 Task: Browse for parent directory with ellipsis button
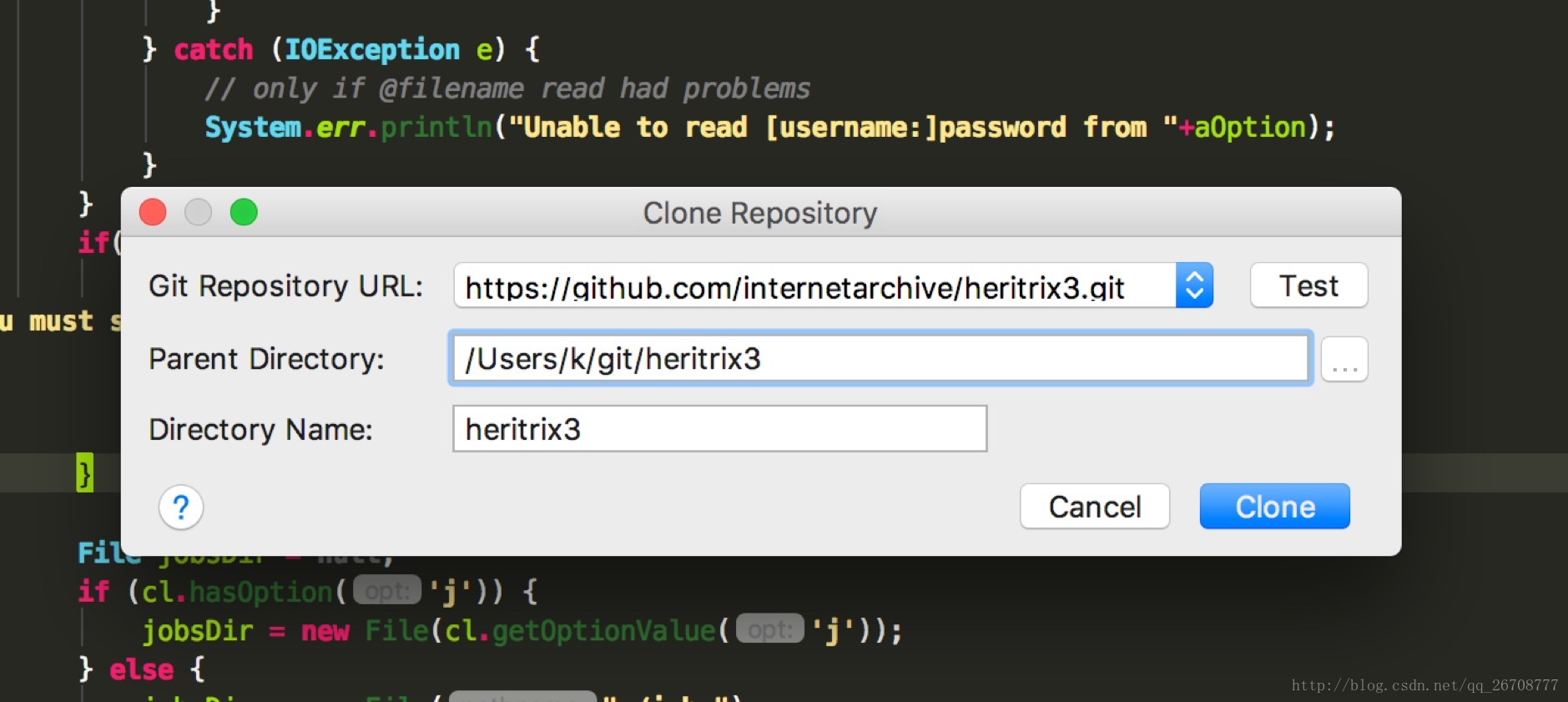coord(1344,359)
